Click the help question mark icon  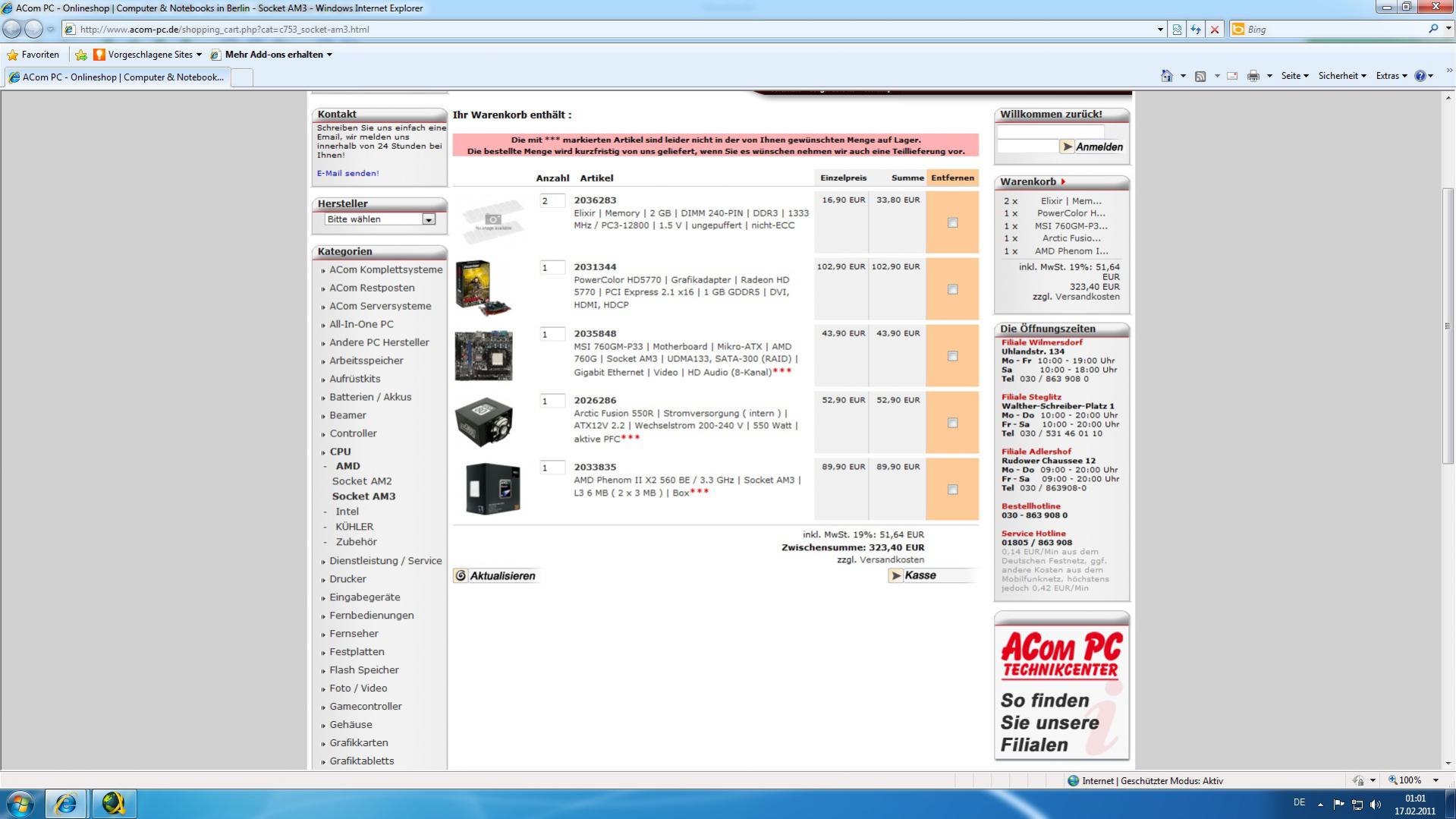click(x=1420, y=76)
